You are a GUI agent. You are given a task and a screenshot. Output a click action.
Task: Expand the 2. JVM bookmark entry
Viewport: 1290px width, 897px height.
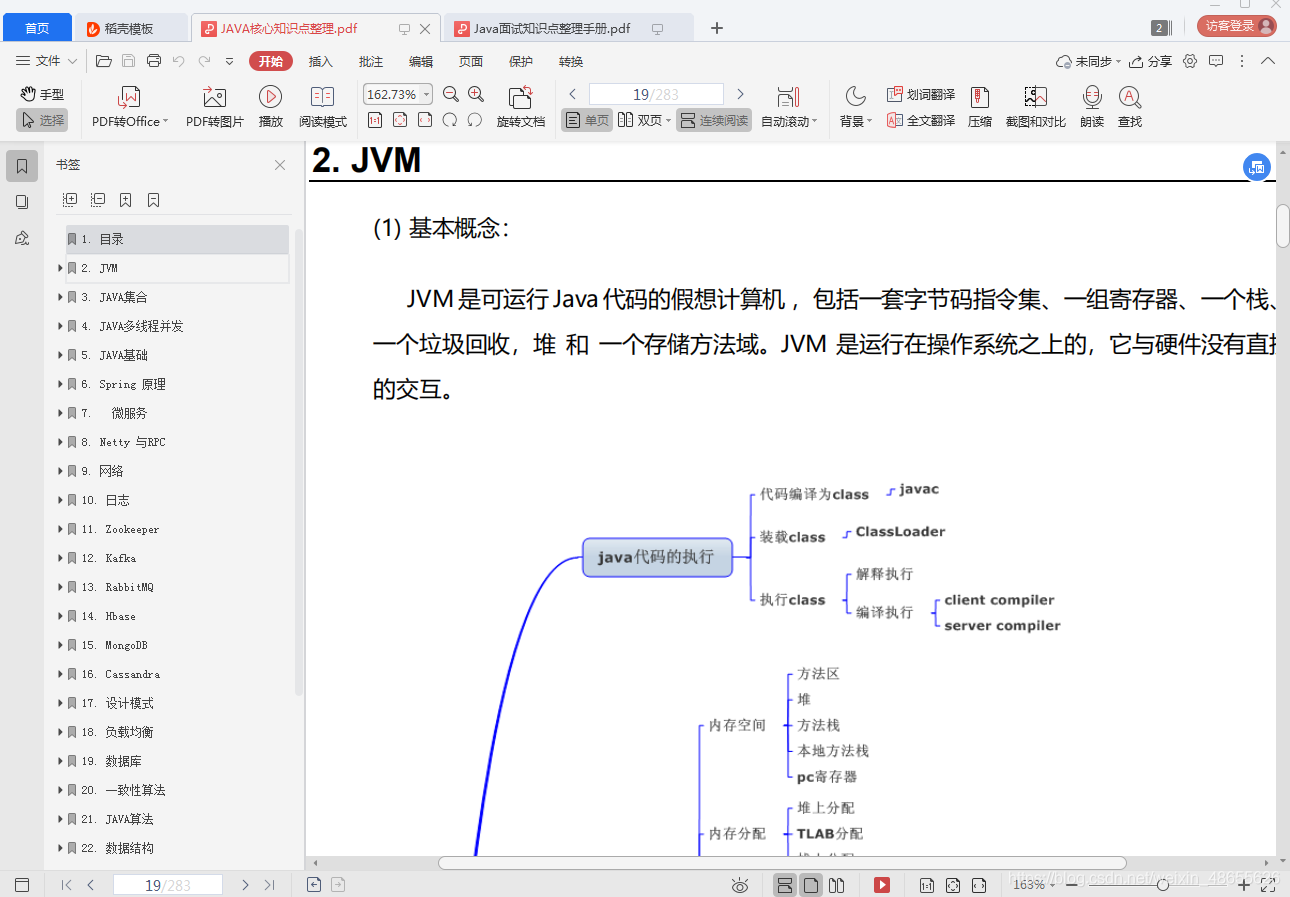[61, 266]
